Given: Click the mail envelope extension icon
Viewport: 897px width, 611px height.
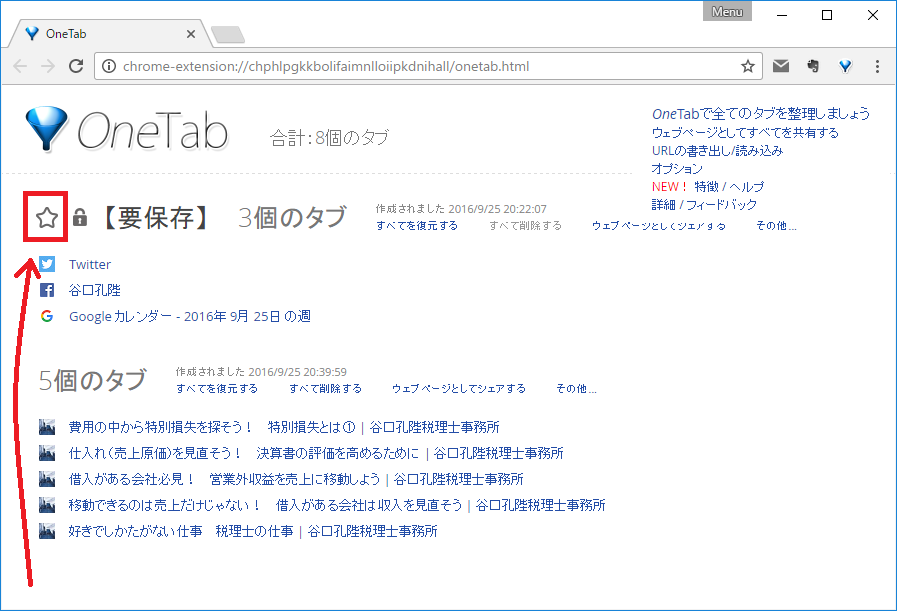Looking at the screenshot, I should 781,67.
